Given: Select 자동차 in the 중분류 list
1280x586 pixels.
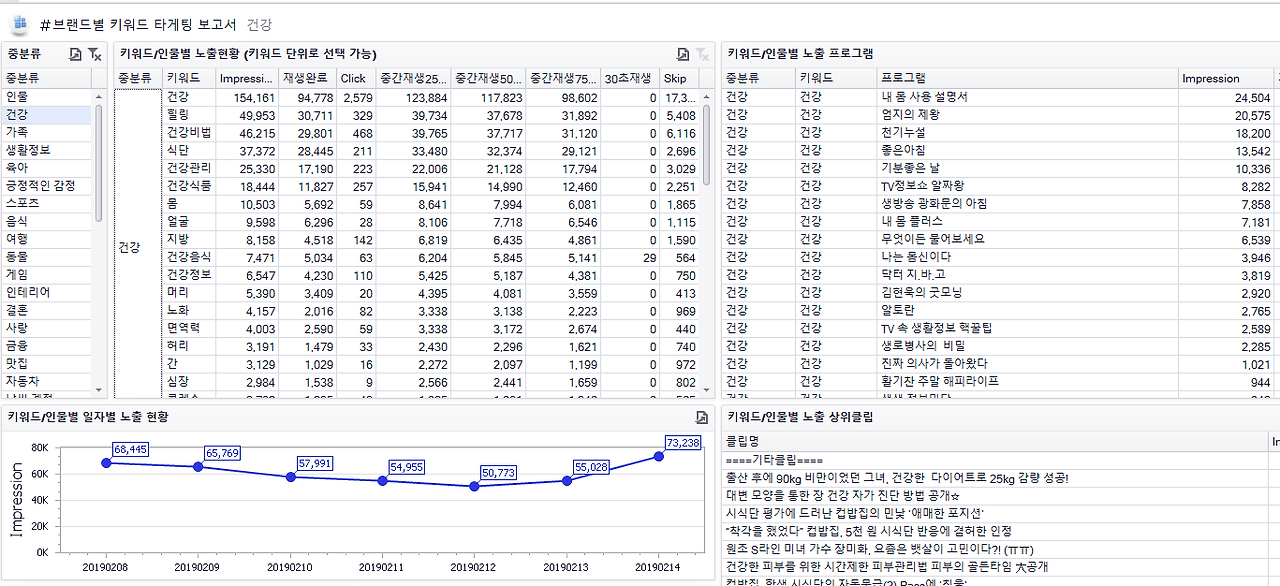Looking at the screenshot, I should [46, 381].
